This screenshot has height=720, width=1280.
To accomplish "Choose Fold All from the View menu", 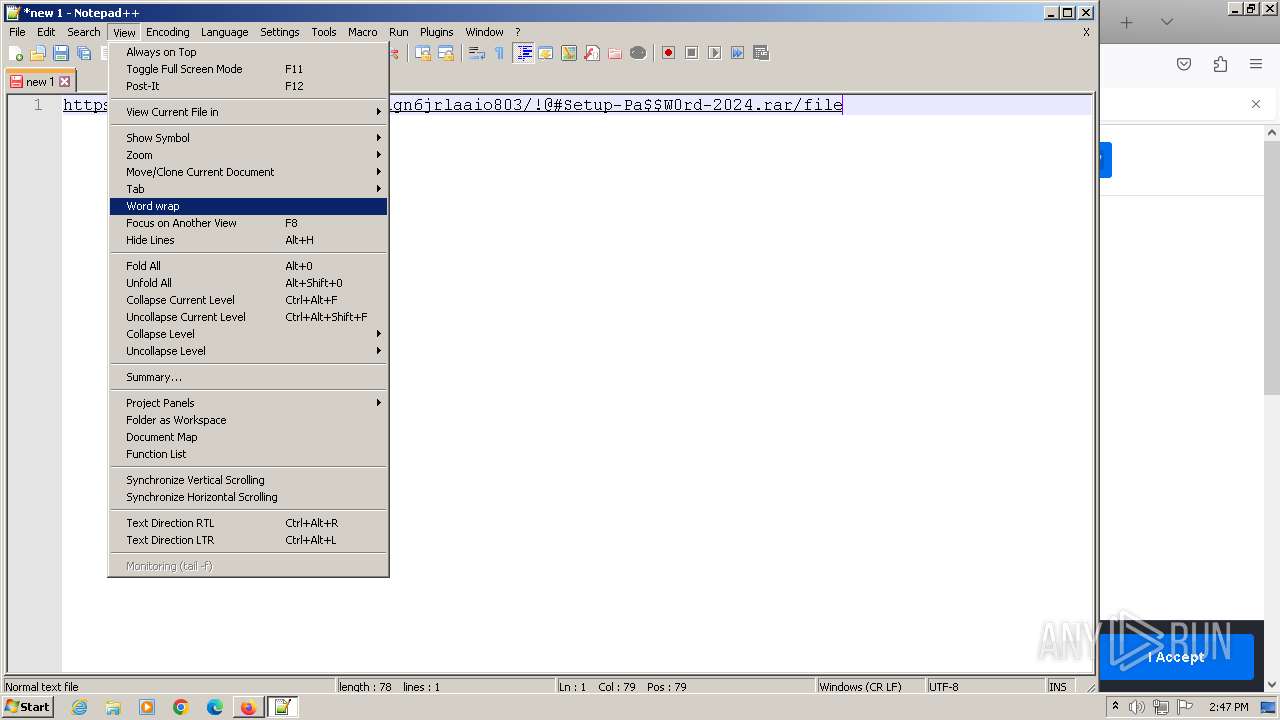I will (x=248, y=266).
